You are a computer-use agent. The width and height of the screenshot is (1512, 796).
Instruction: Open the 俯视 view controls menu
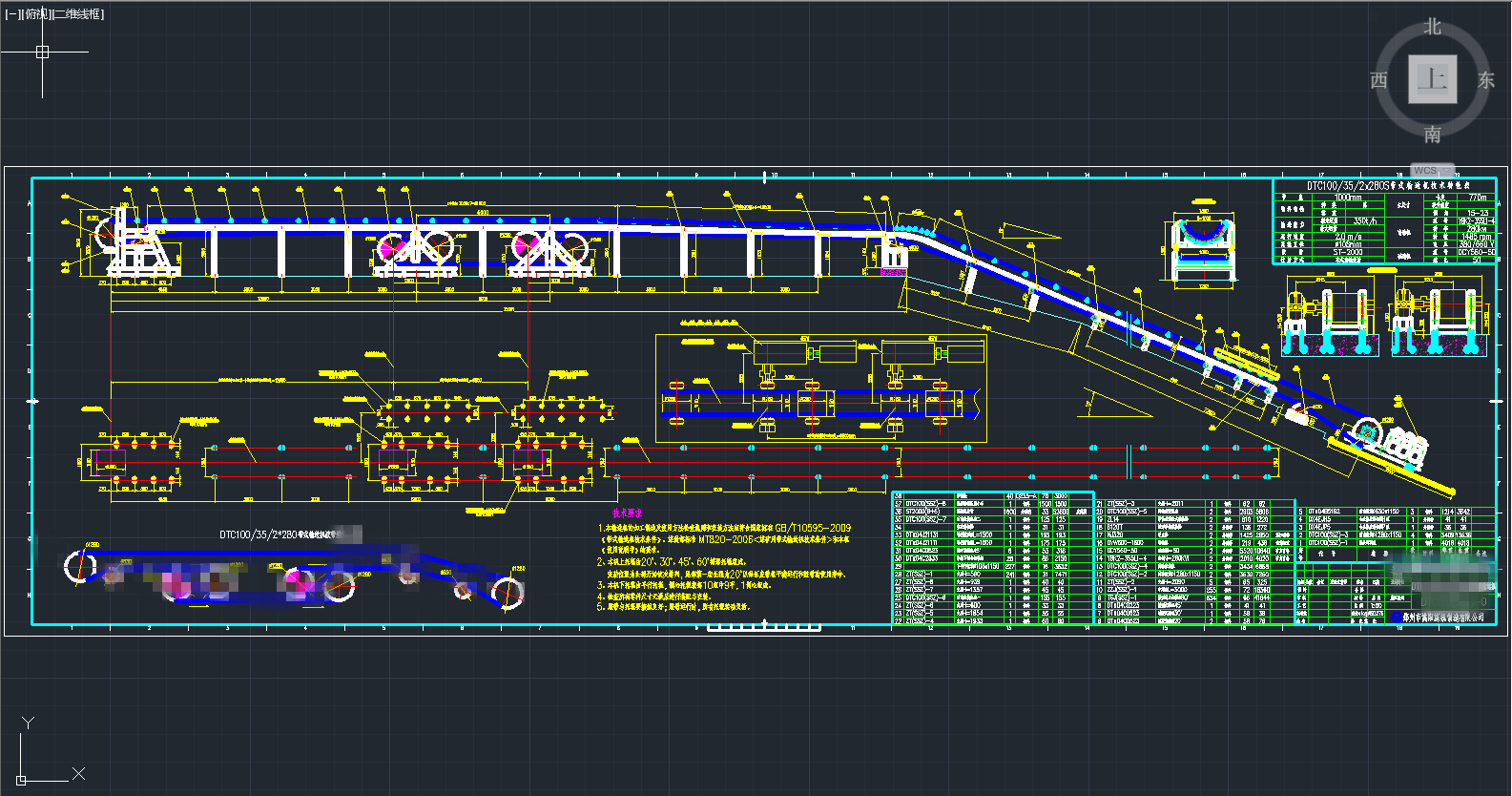click(35, 14)
